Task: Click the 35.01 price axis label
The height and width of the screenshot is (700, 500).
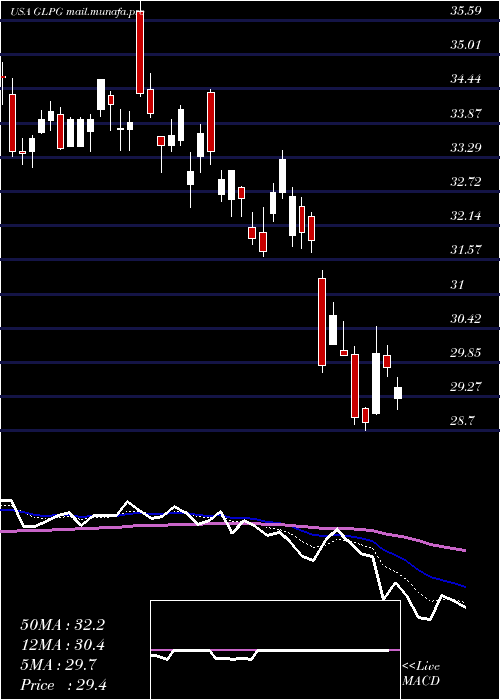Action: point(466,45)
